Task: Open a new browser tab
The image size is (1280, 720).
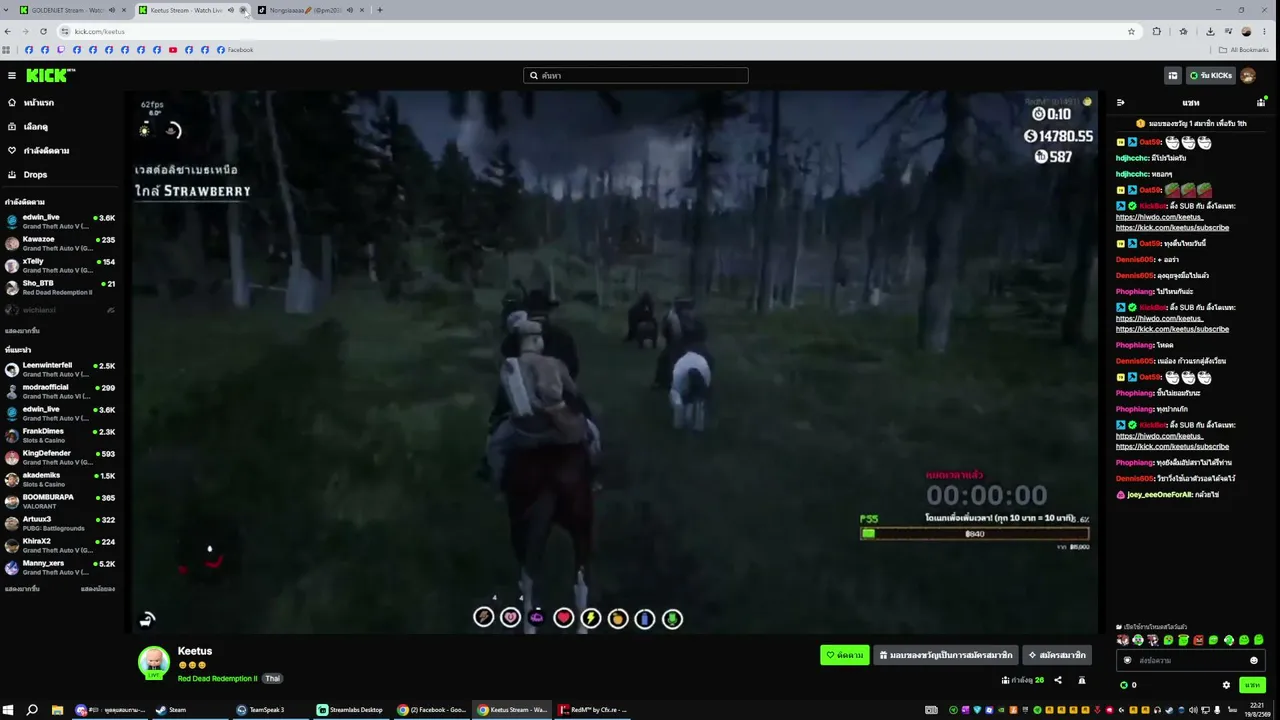Action: pyautogui.click(x=380, y=10)
